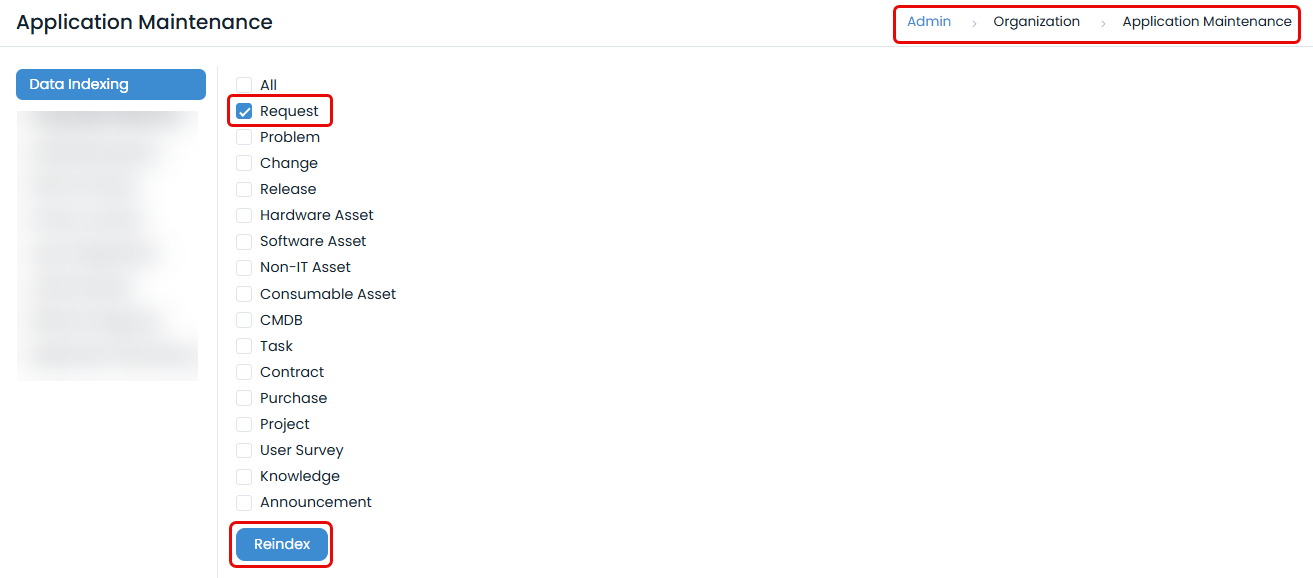Tick the Change checkbox
This screenshot has width=1313, height=578.
[244, 163]
